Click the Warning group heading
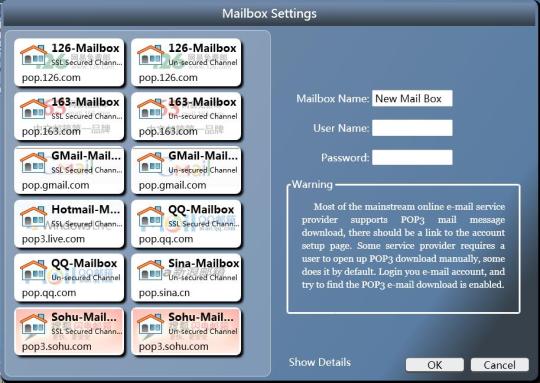This screenshot has height=383, width=540. pos(312,185)
